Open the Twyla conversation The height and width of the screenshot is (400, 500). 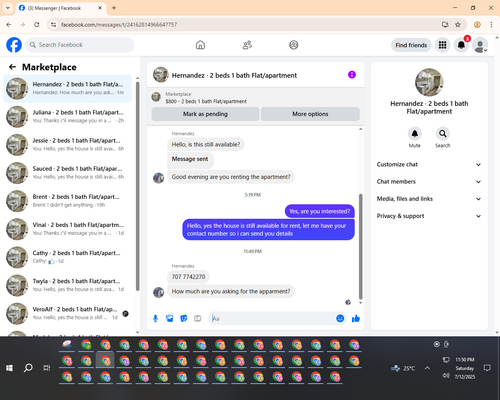coord(67,285)
